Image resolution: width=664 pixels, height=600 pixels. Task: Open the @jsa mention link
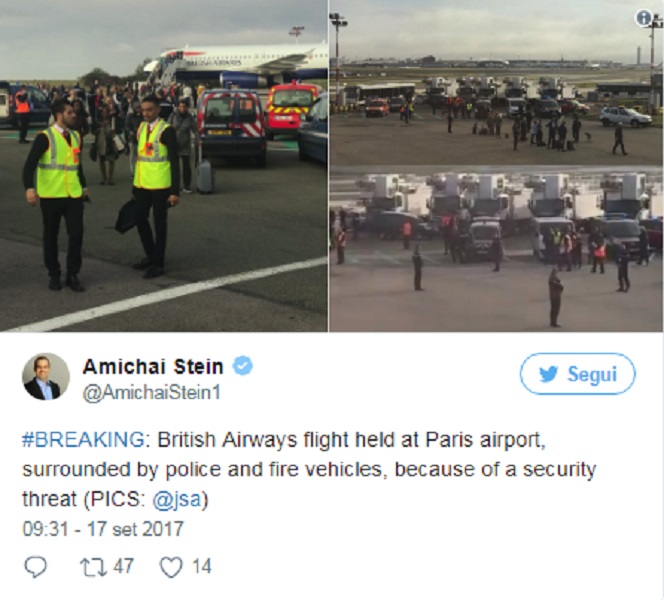coord(177,499)
